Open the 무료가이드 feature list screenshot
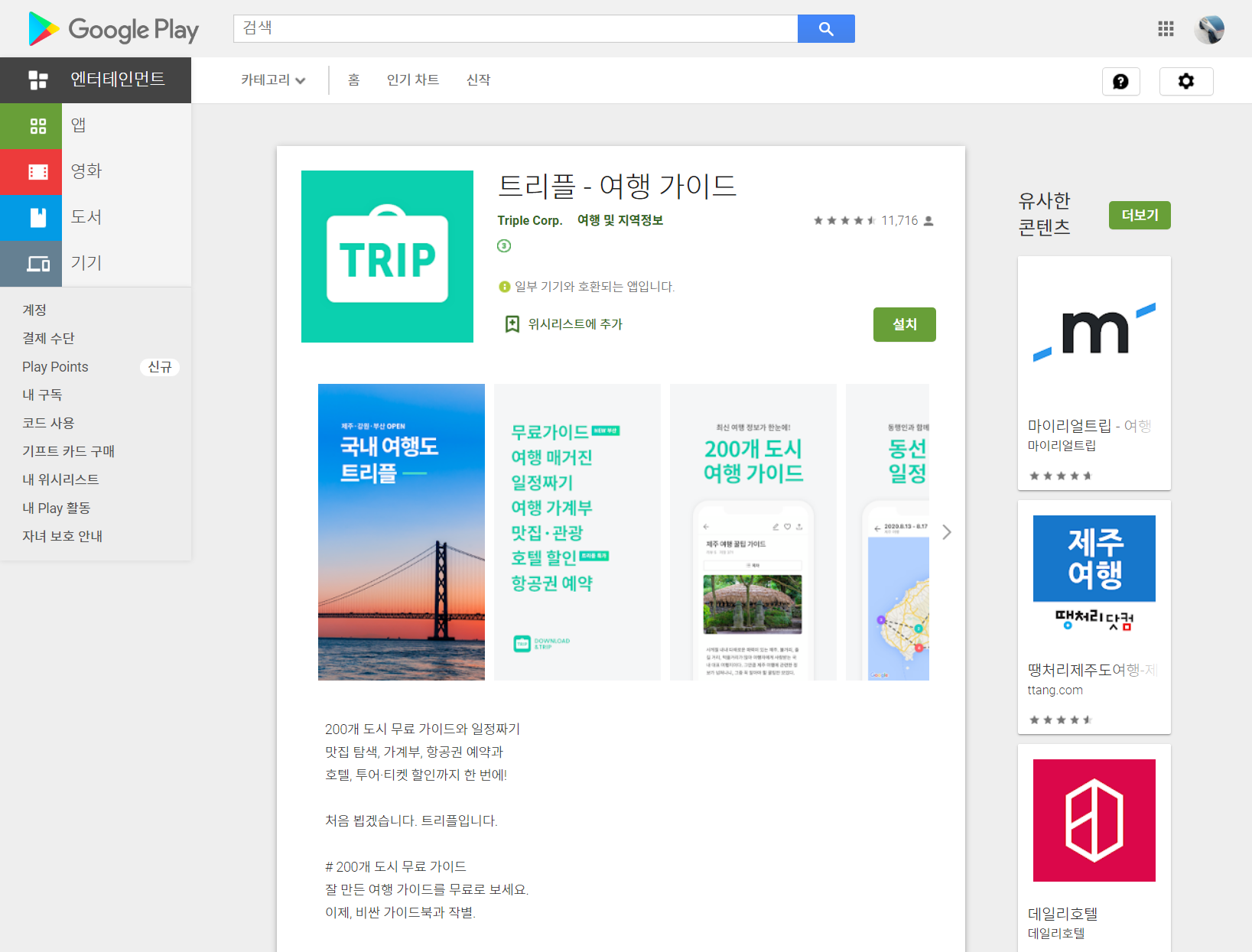Viewport: 1252px width, 952px height. point(577,532)
